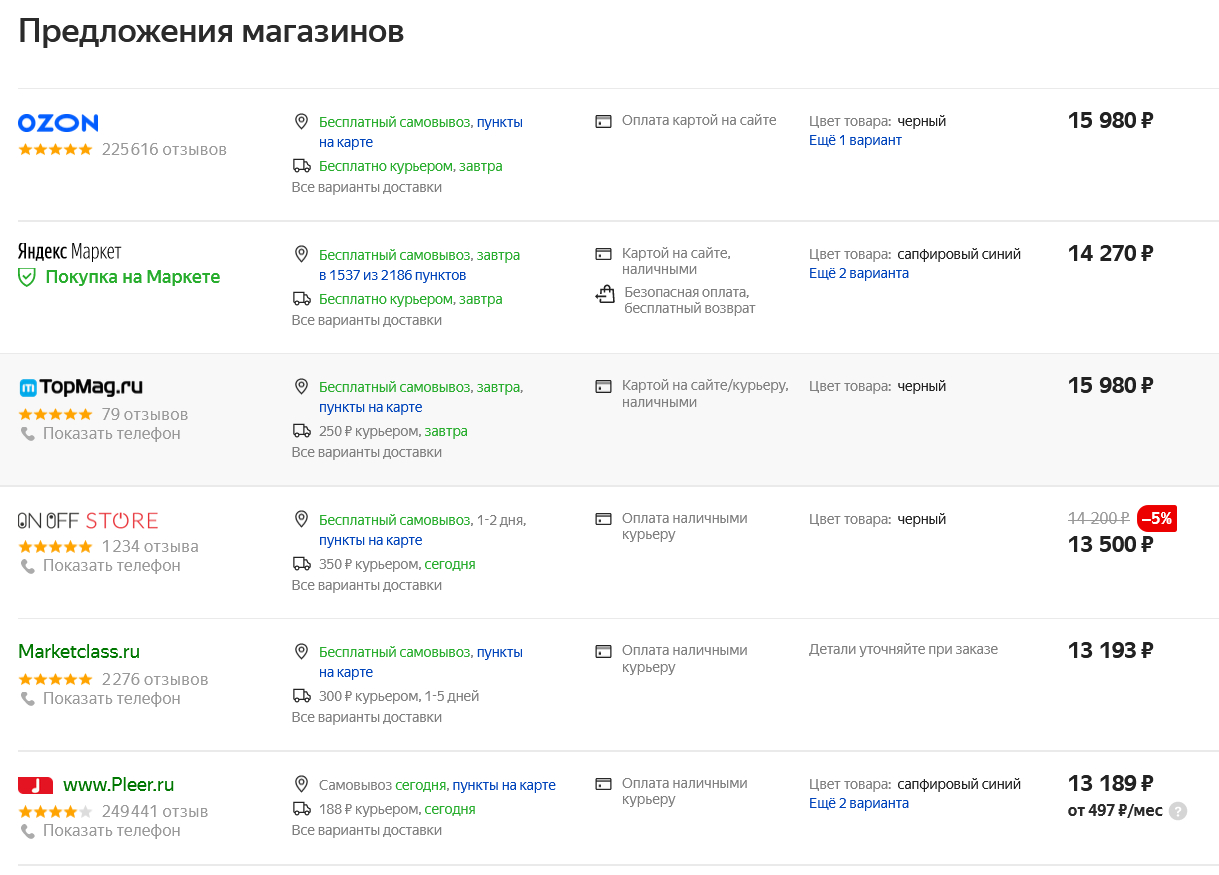Click the www.Pleer.ru store name link
Viewport: 1219px width, 875px height.
click(118, 785)
